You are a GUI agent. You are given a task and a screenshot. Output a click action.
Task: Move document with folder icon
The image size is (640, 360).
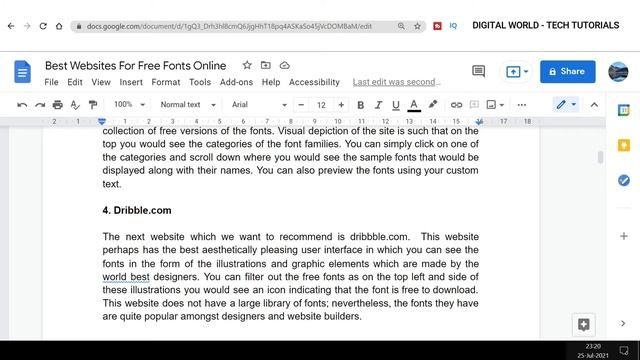(x=266, y=65)
